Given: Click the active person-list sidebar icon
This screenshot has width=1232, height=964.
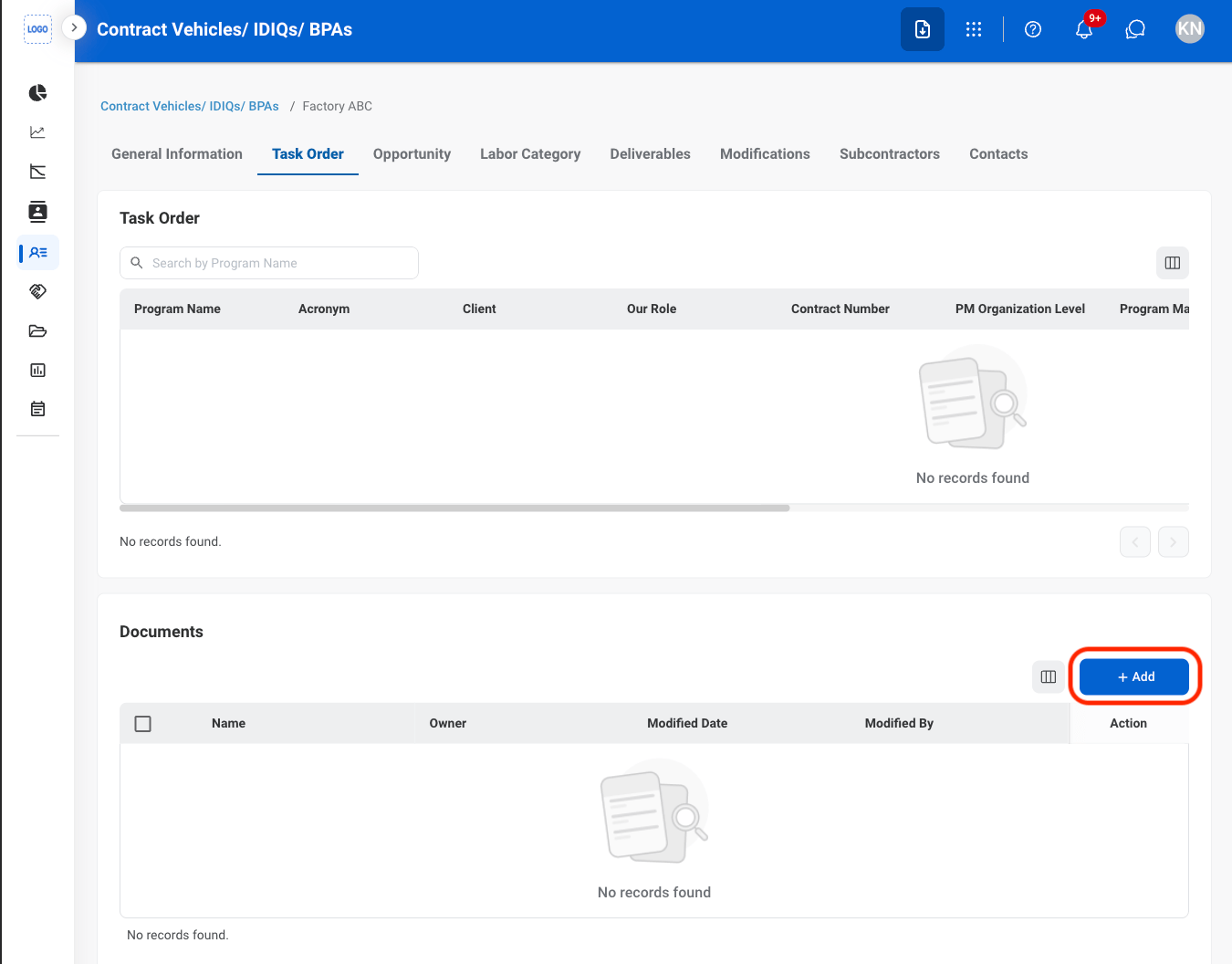Looking at the screenshot, I should point(37,253).
